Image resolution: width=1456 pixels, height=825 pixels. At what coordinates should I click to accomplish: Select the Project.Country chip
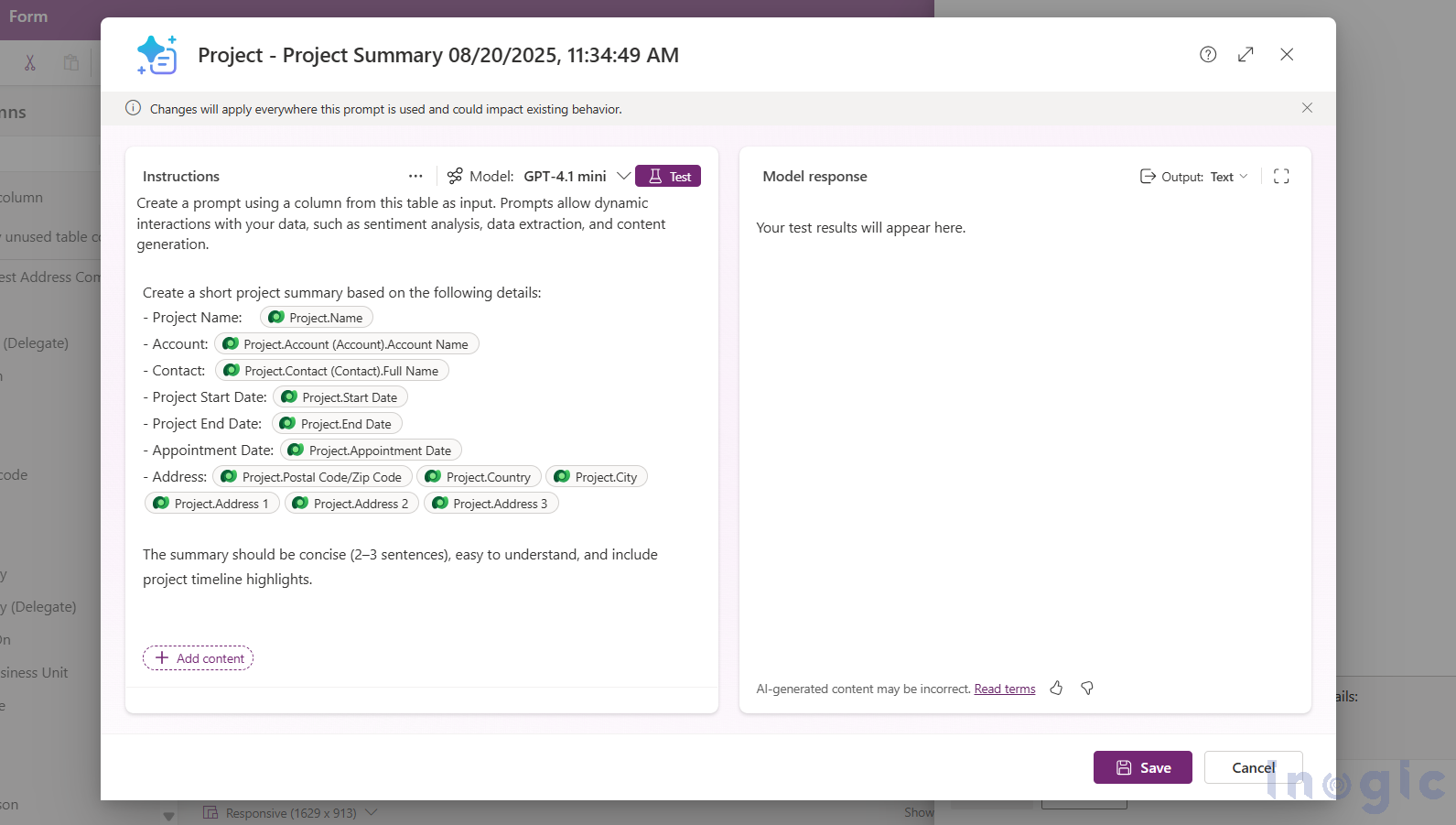(x=479, y=477)
